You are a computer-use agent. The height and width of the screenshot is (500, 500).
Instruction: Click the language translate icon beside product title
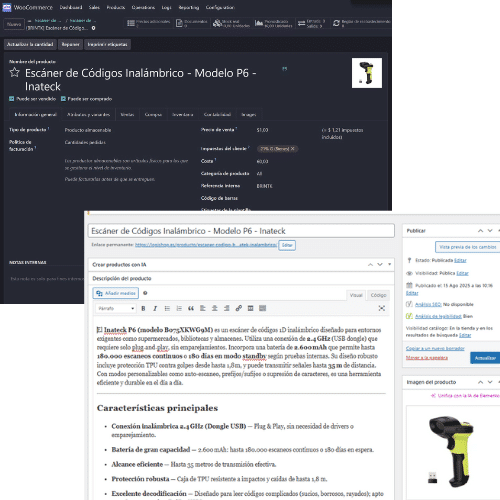tap(285, 69)
